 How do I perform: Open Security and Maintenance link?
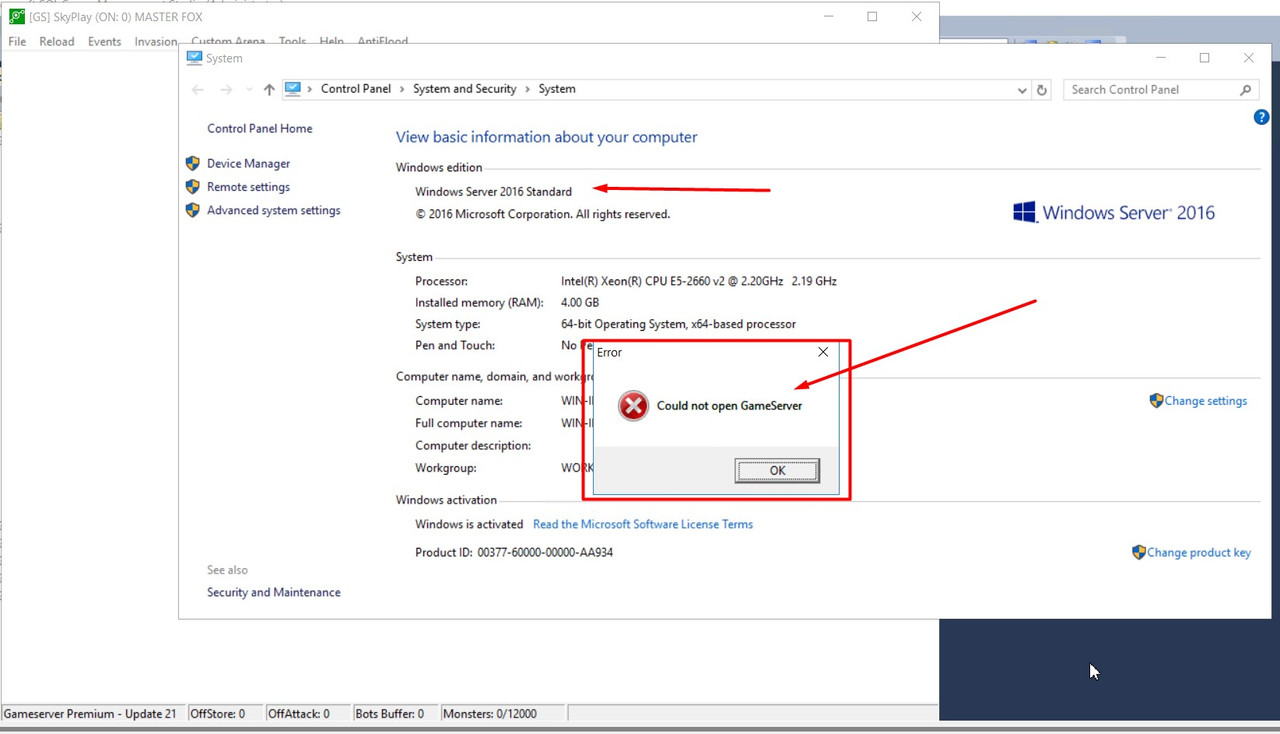[274, 593]
